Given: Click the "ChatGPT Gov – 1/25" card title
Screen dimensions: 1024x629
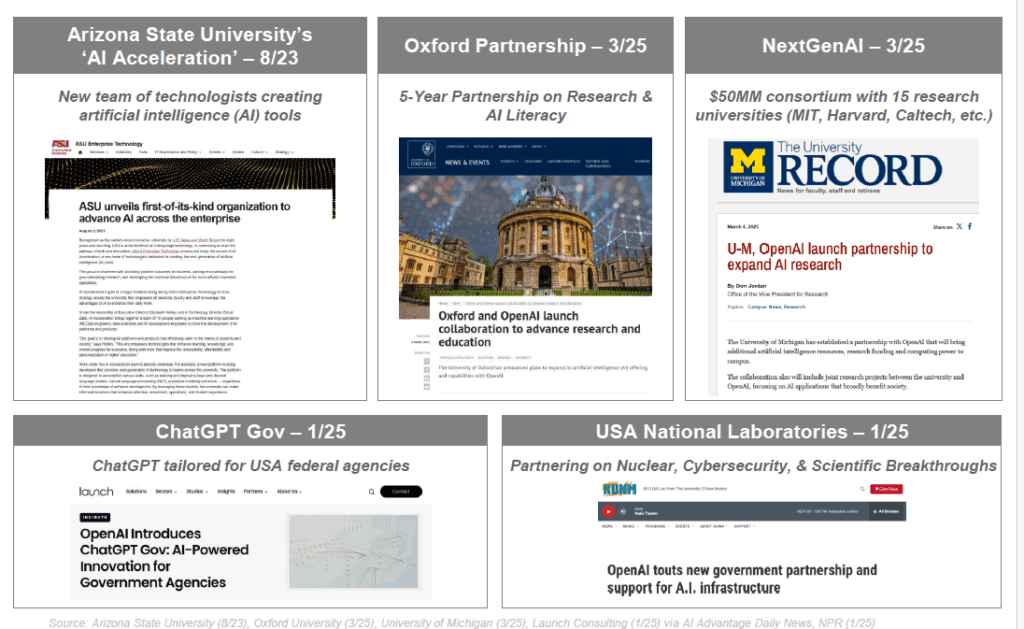Looking at the screenshot, I should (x=251, y=432).
